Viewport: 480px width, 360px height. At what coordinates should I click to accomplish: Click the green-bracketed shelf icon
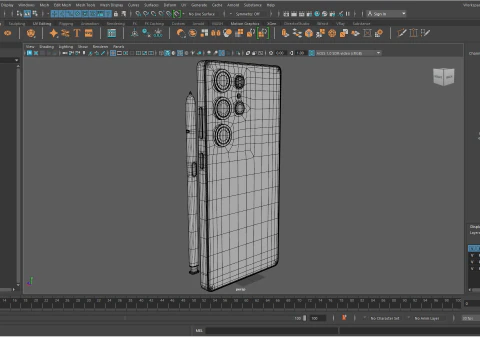[x=263, y=33]
